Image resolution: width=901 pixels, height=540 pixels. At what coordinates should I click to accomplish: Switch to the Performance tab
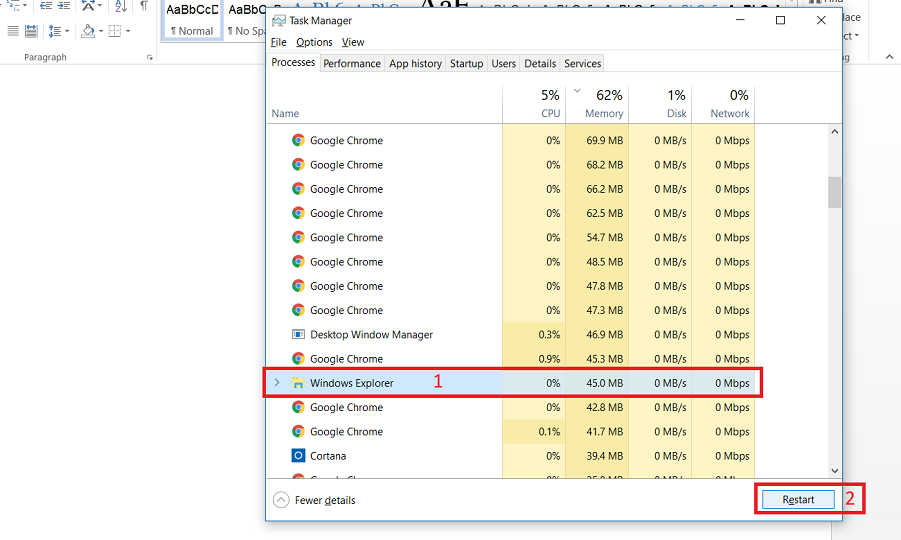(x=352, y=64)
